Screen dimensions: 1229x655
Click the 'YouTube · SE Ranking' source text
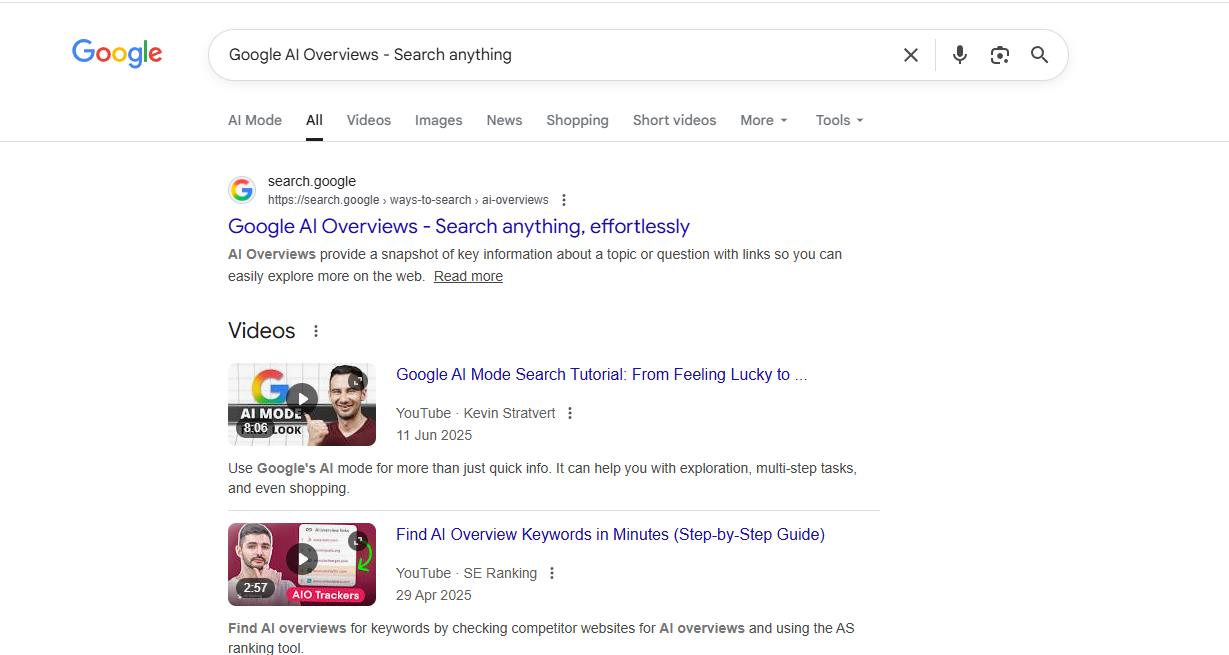coord(466,573)
